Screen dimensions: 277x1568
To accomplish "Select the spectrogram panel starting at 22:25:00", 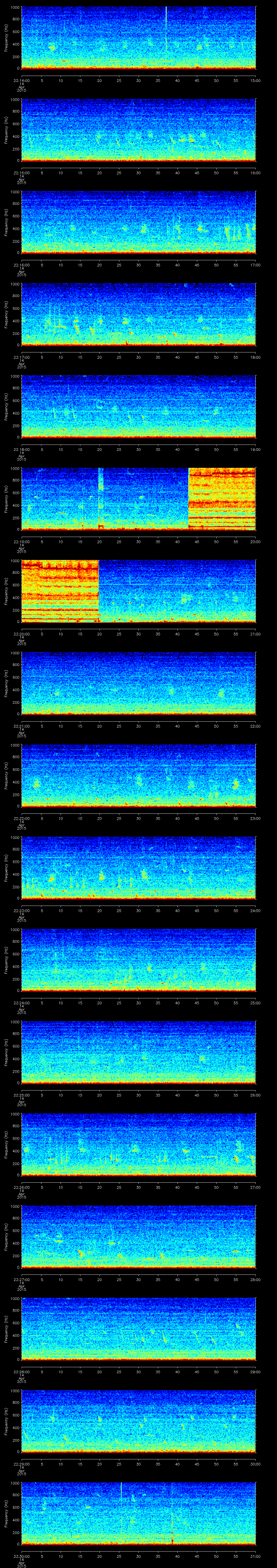I will pyautogui.click(x=138, y=1052).
